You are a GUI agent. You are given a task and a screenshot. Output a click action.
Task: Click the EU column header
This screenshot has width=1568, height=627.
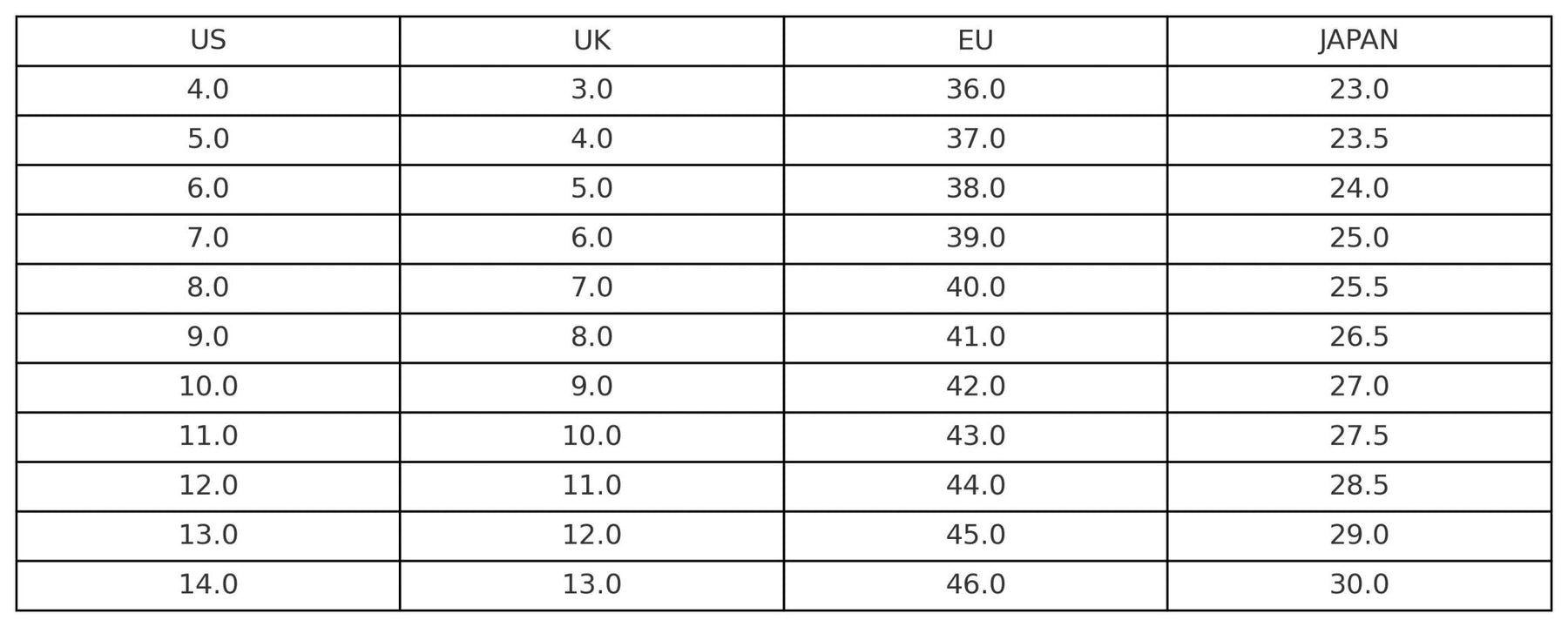(976, 41)
